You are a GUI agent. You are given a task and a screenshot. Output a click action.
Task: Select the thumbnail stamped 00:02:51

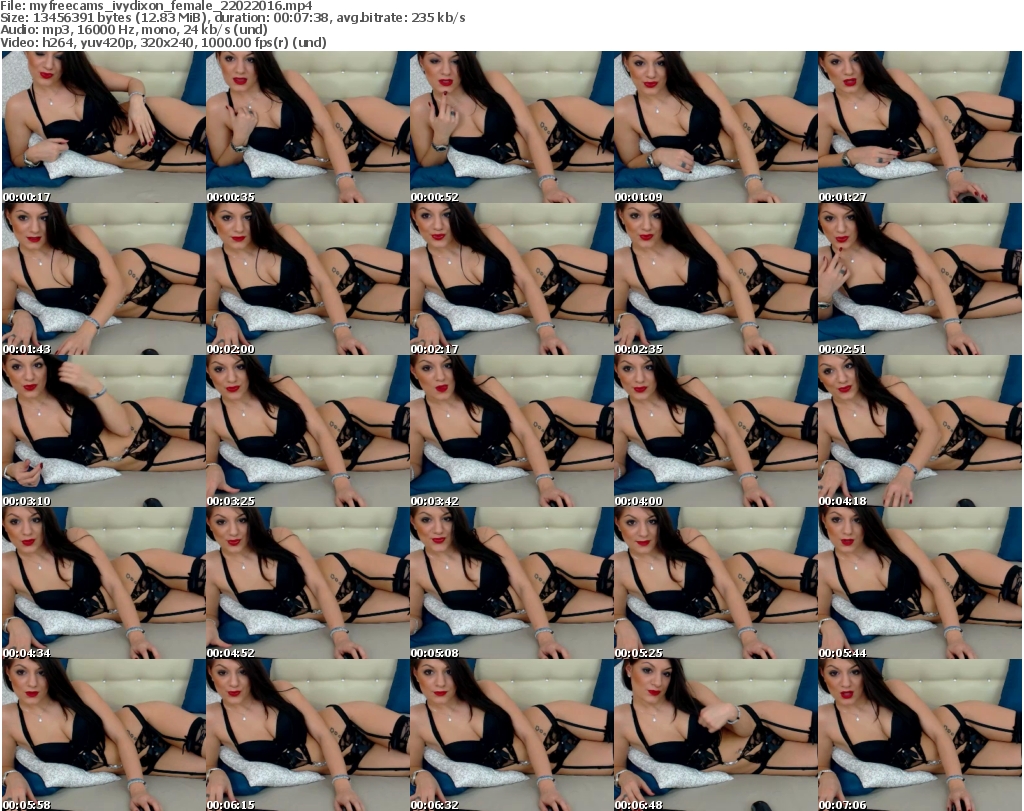point(920,279)
